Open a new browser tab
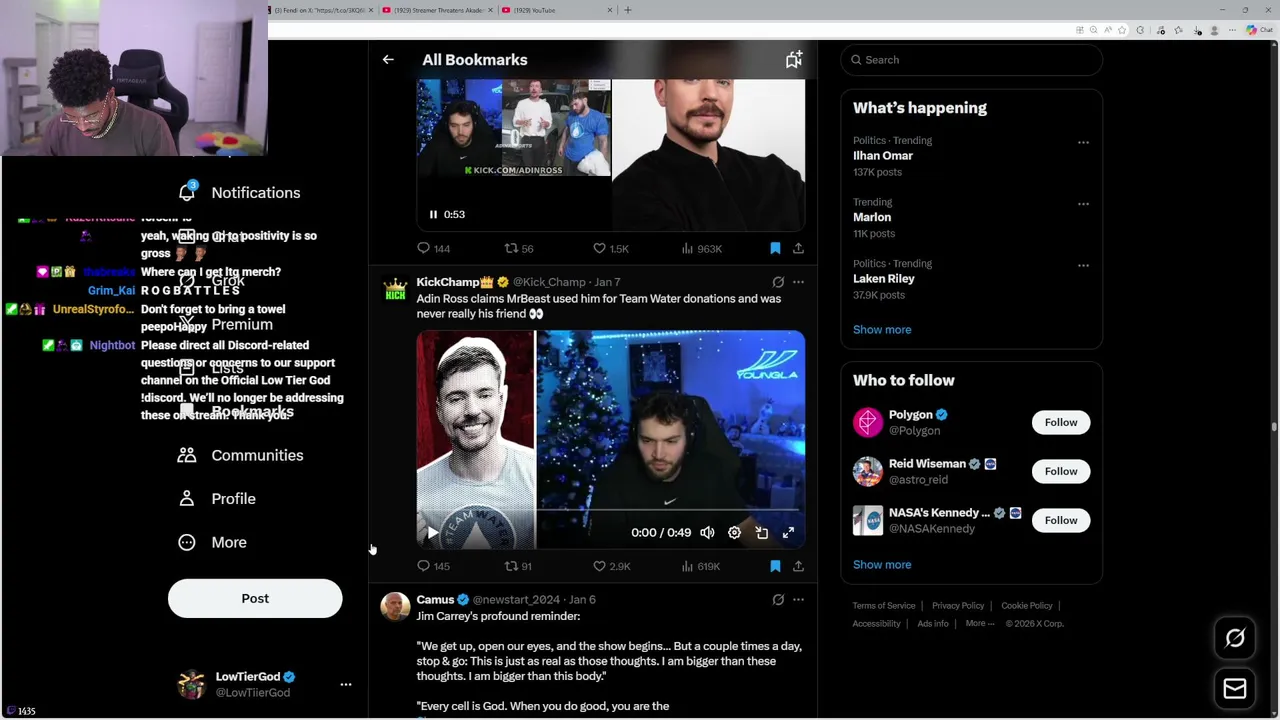1280x720 pixels. [628, 10]
